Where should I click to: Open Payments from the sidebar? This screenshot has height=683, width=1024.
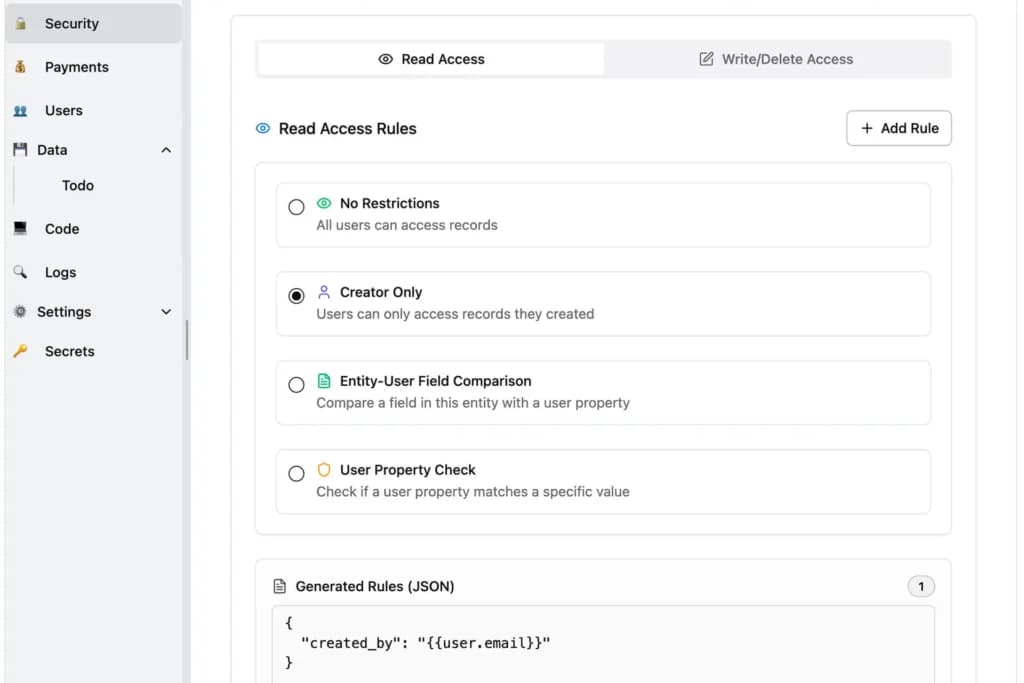93,67
